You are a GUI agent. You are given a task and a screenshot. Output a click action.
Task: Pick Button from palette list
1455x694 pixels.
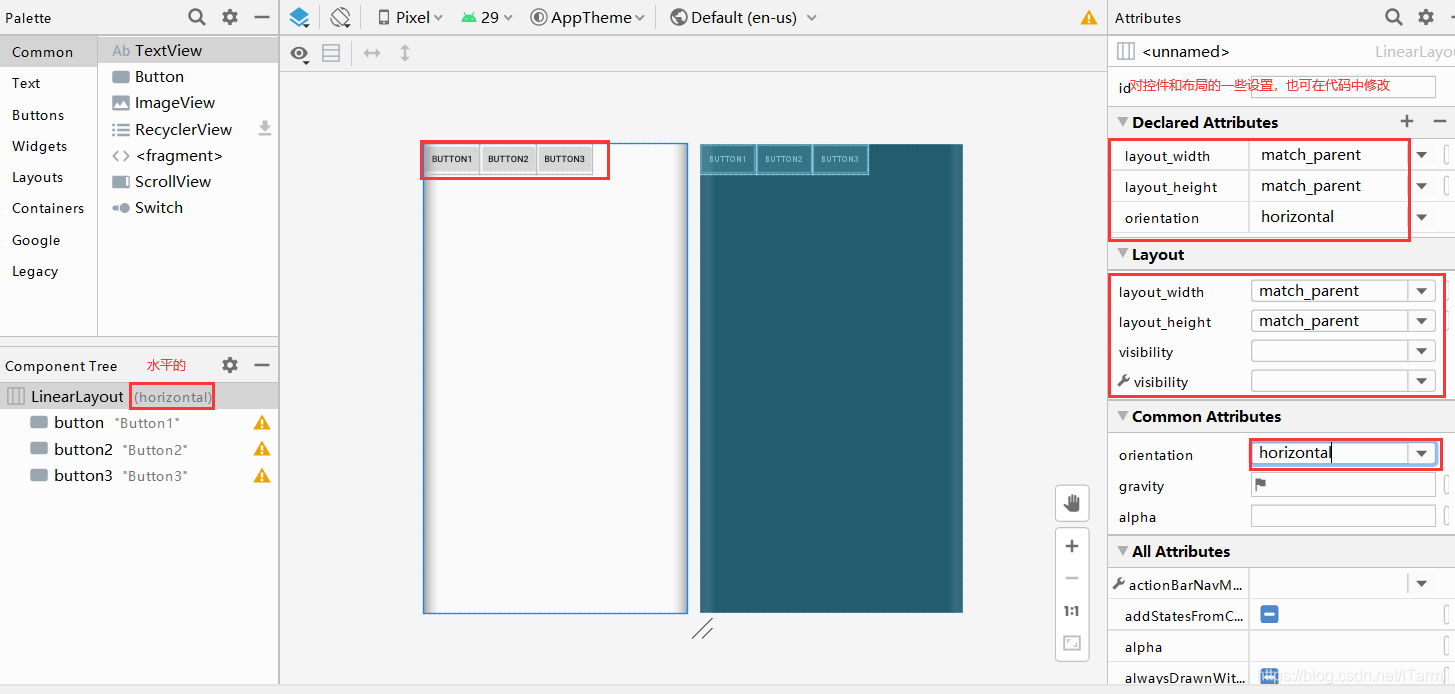tap(188, 77)
